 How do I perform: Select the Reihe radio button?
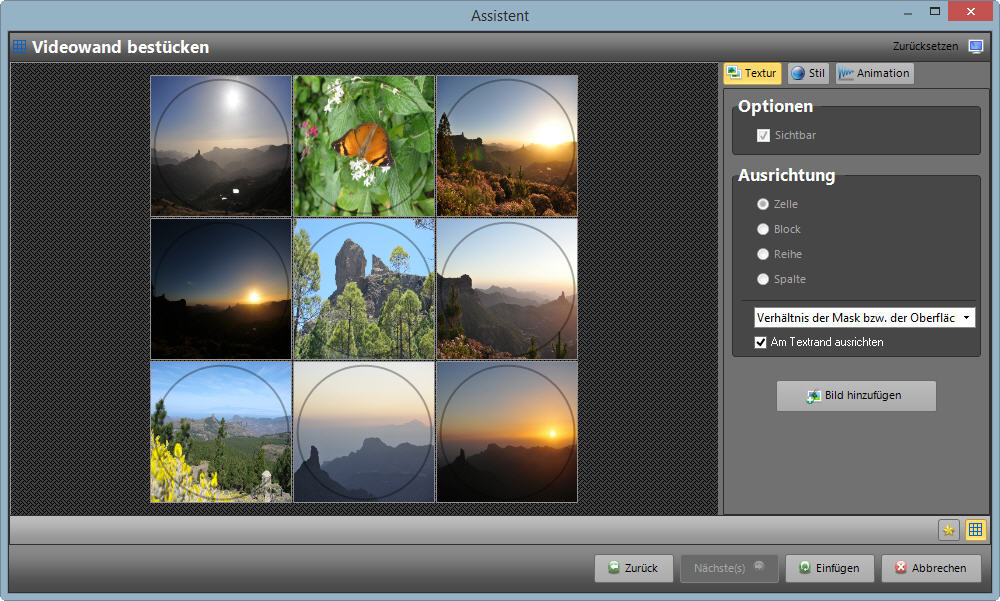click(x=764, y=254)
